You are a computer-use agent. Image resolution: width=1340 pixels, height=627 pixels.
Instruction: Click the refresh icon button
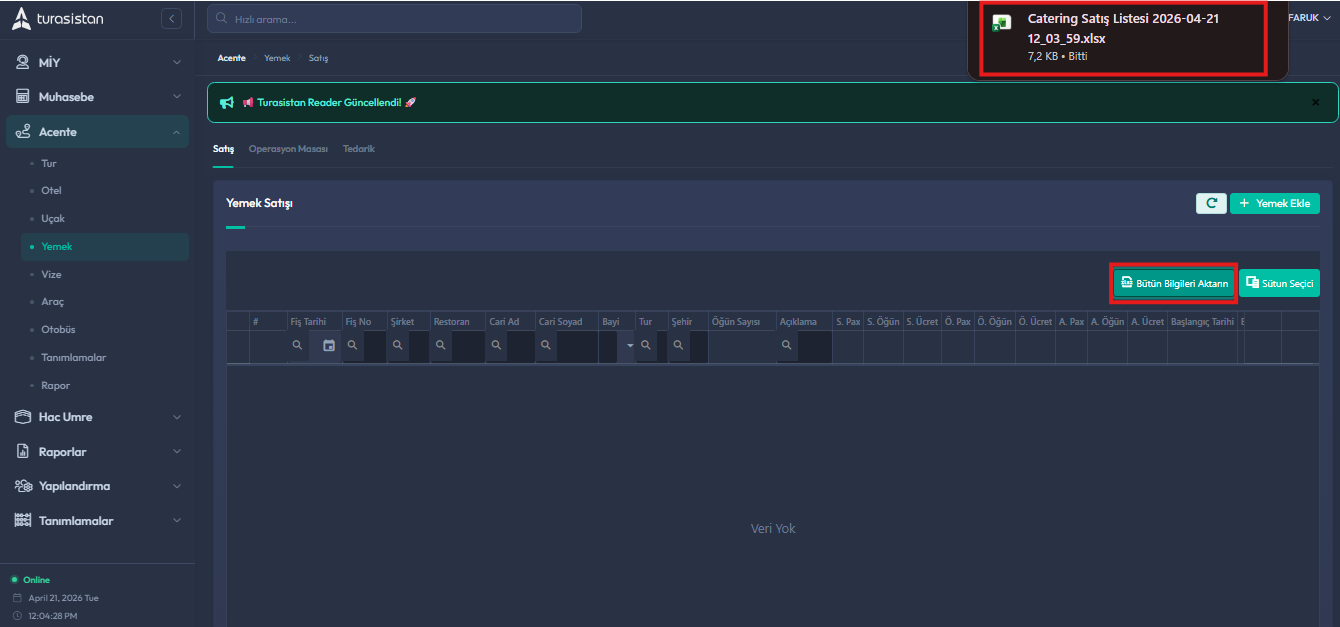pos(1211,203)
